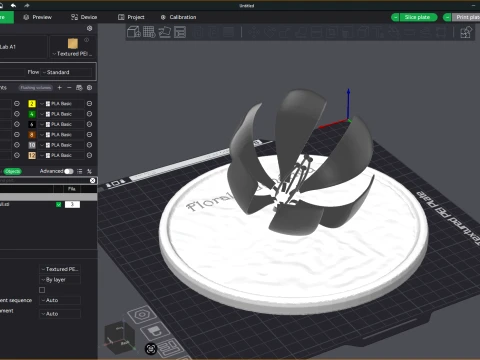Click the info icon beside plate thumbnail

[x=87, y=40]
